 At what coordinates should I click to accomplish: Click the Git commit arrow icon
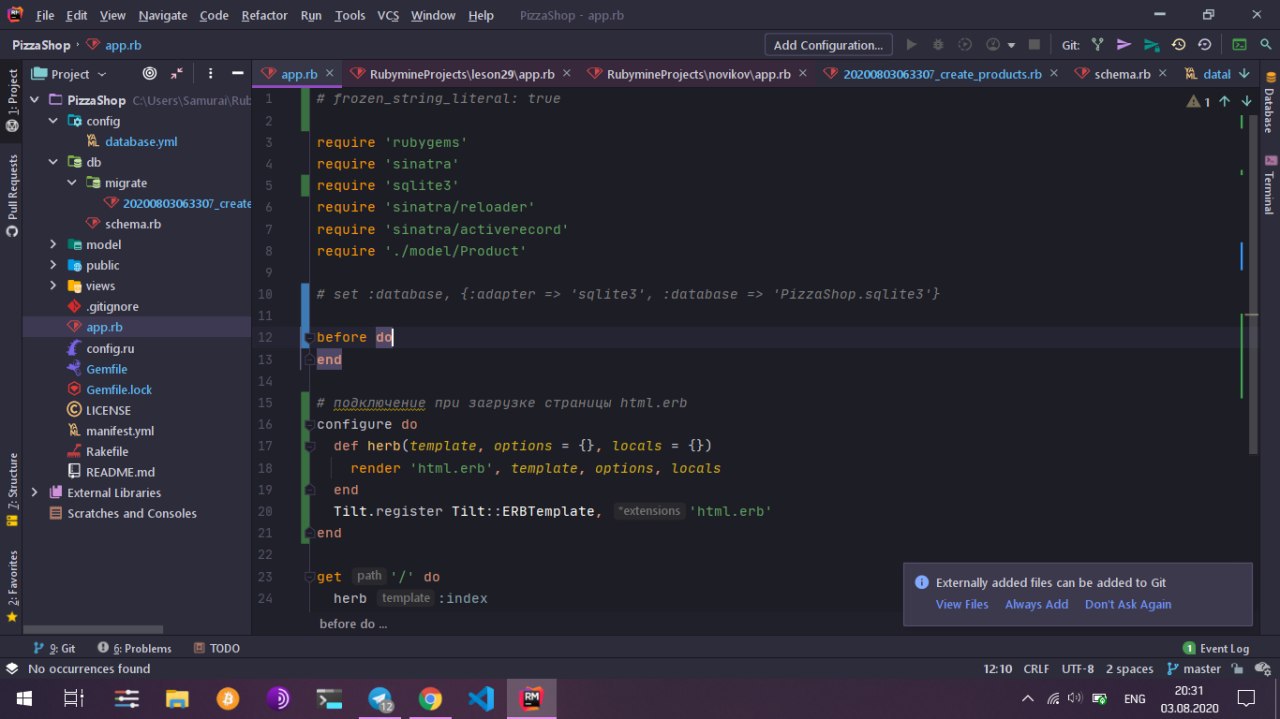pos(1124,45)
